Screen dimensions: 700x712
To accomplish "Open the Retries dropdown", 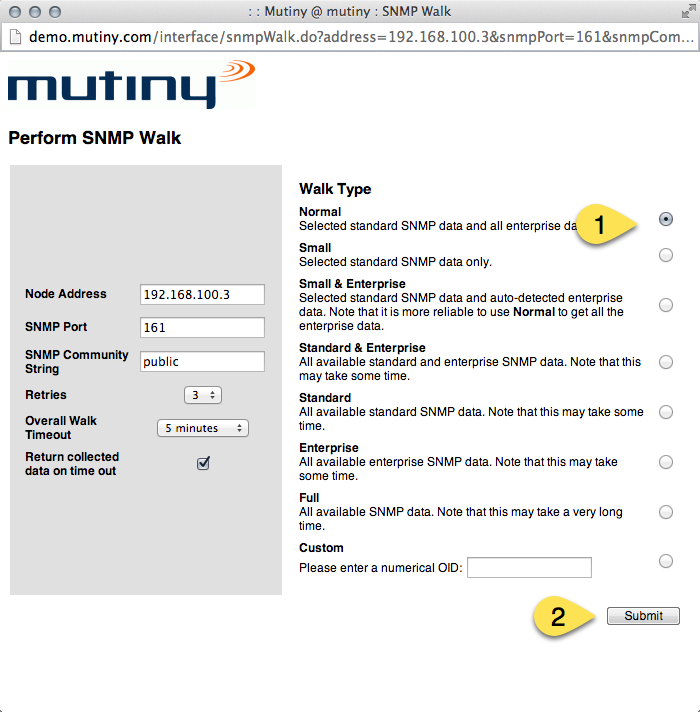I will click(x=202, y=395).
